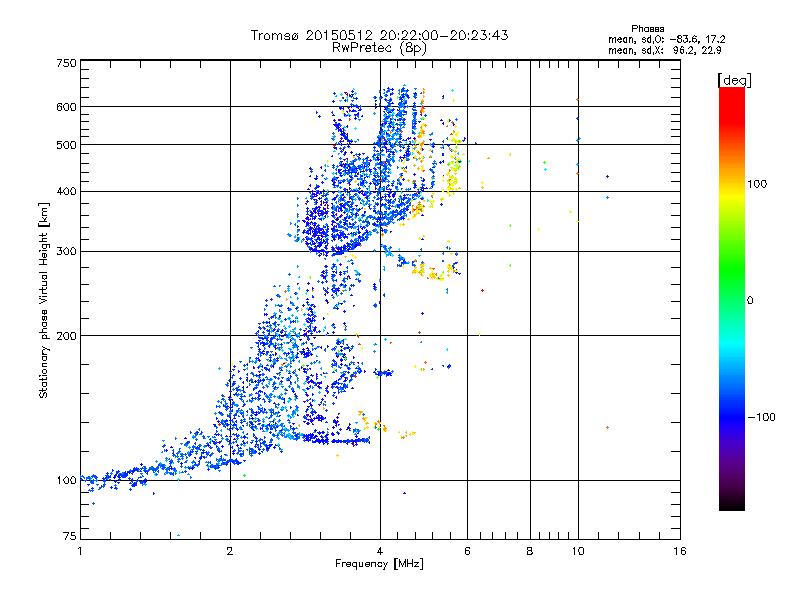Screen dimensions: 800x600
Task: Click the '[deg]' colorbar unit label
Action: tap(734, 80)
